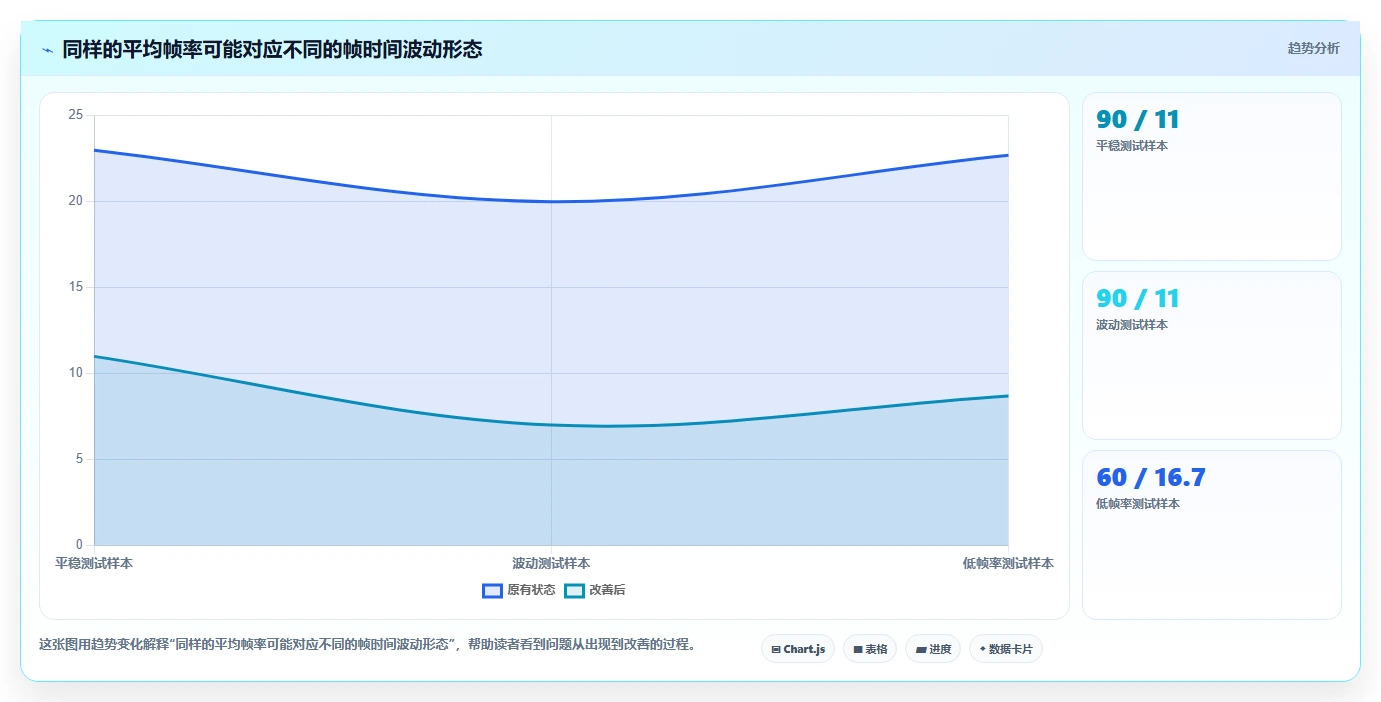Click the y-axis value 15
Screen dimensions: 1381x702
[76, 287]
